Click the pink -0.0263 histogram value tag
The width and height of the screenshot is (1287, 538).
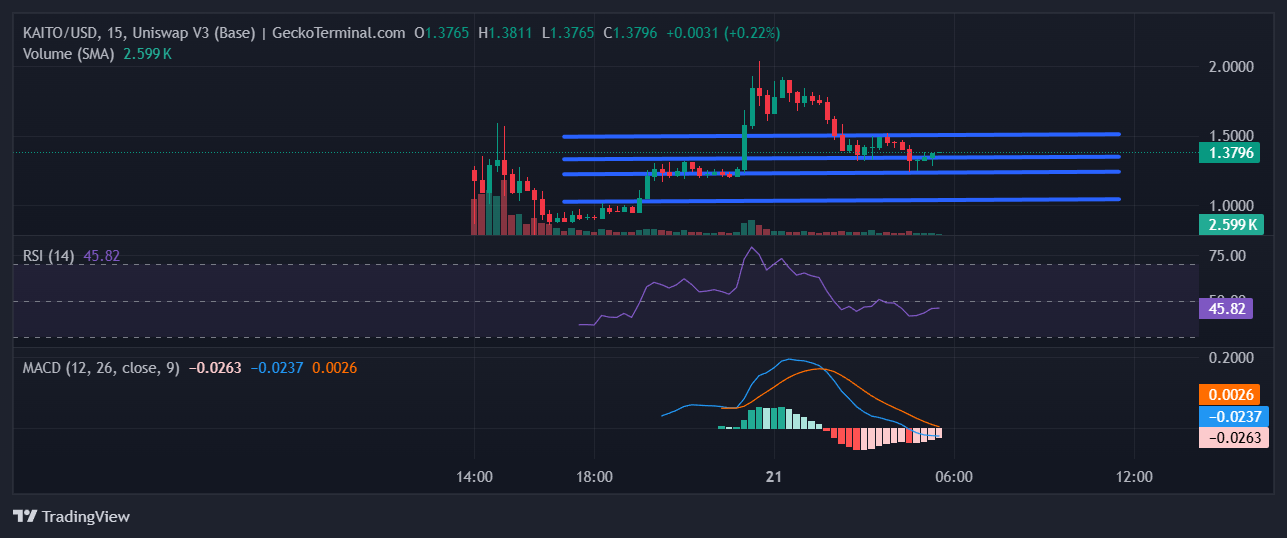click(1232, 437)
